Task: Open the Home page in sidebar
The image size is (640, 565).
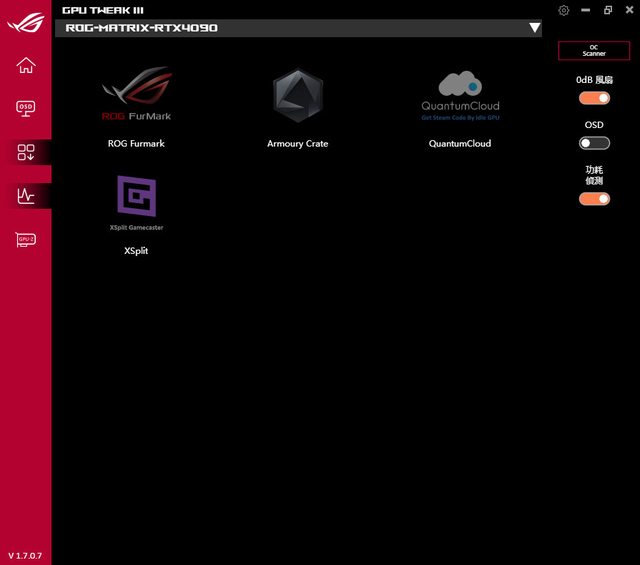Action: tap(26, 66)
